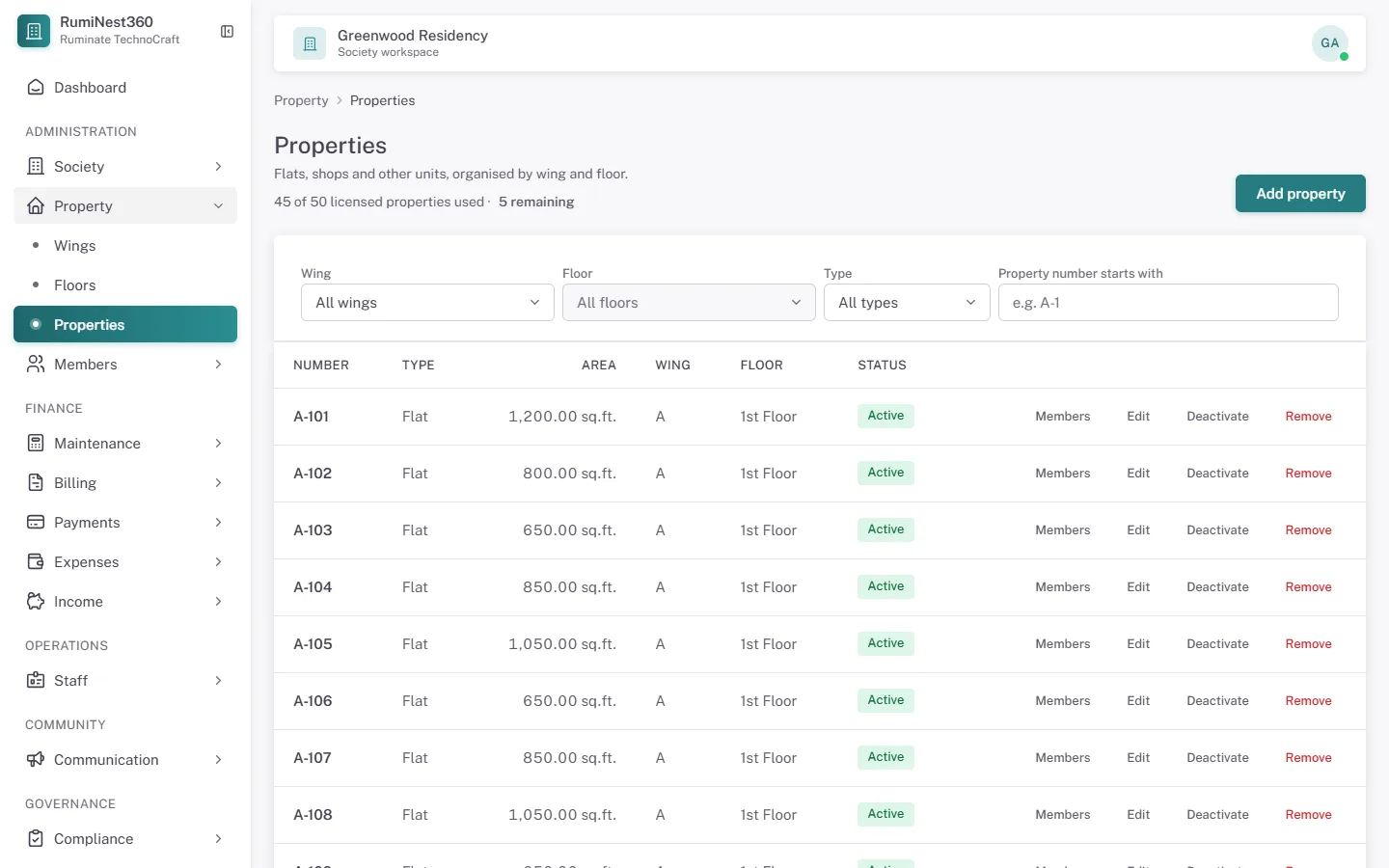The width and height of the screenshot is (1389, 868).
Task: Expand the Members submenu chevron
Action: (x=218, y=365)
